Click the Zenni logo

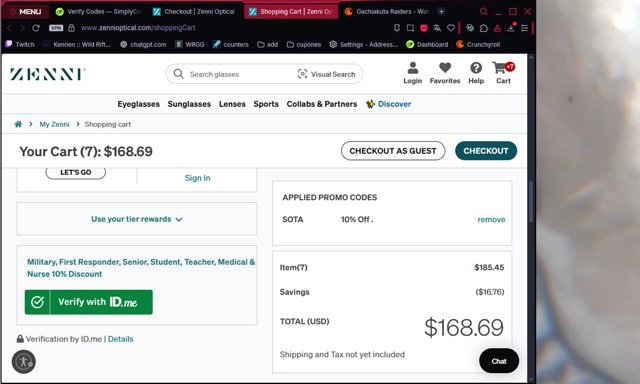coord(48,74)
